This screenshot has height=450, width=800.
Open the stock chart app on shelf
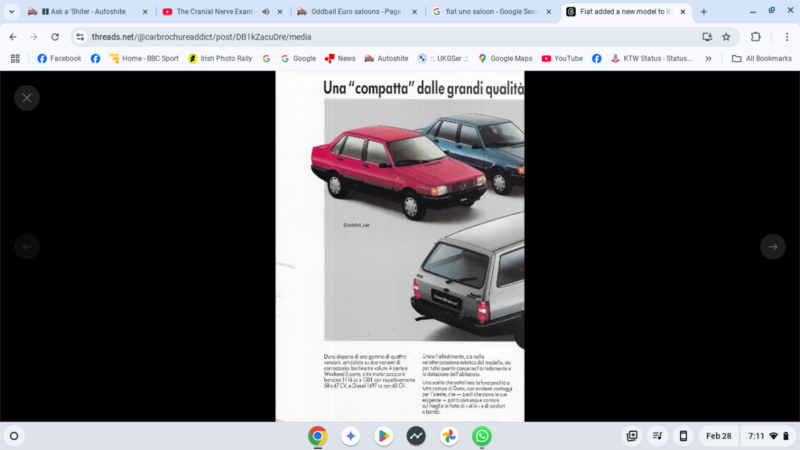point(416,436)
